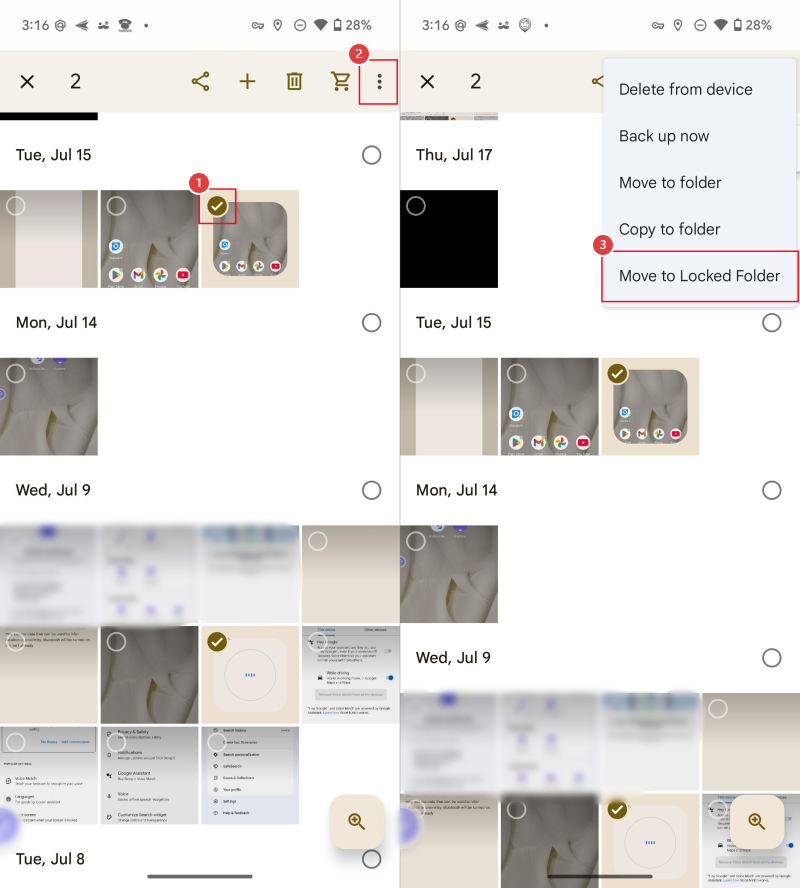800x888 pixels.
Task: Exit selection mode with the X
Action: (27, 81)
